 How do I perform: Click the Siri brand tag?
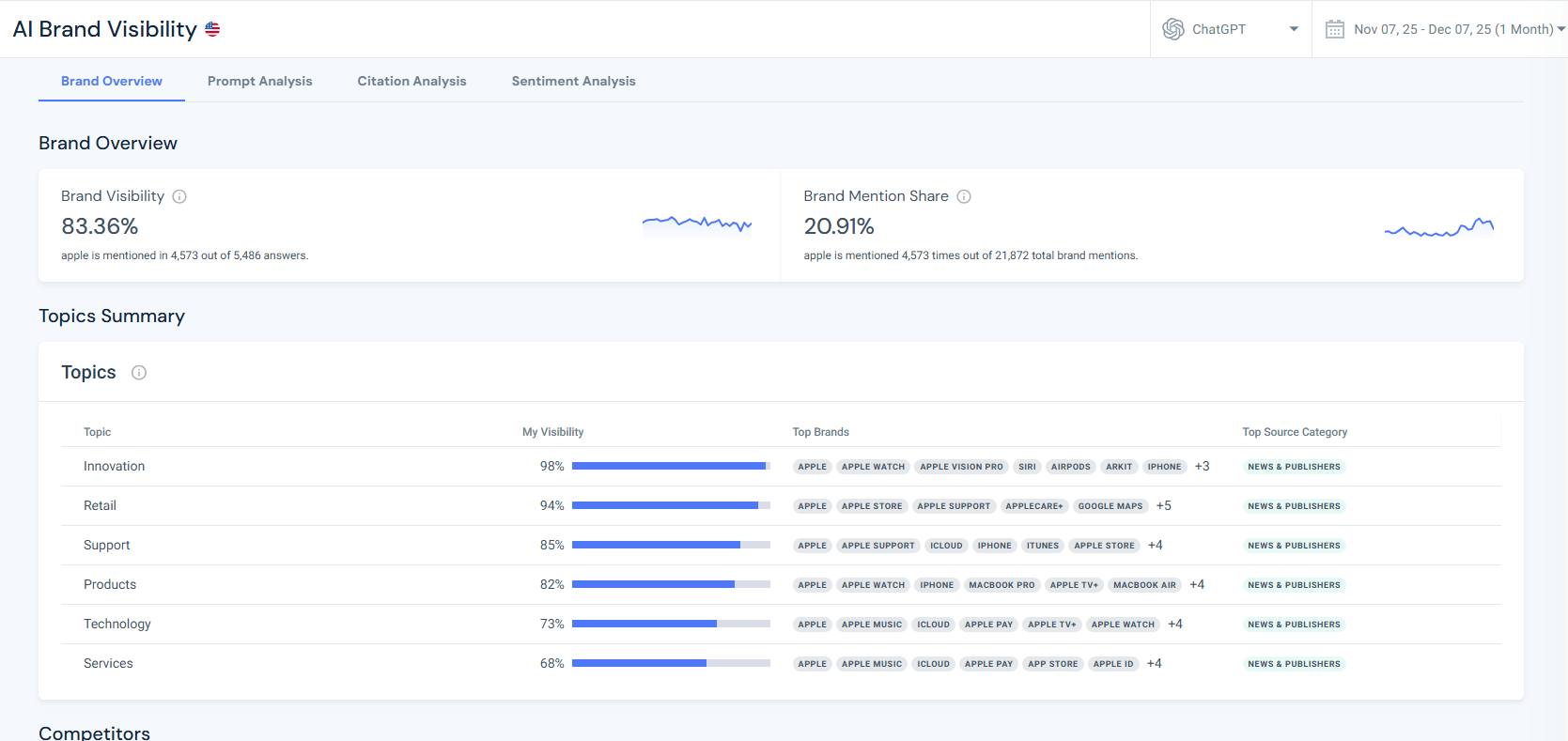click(1027, 467)
